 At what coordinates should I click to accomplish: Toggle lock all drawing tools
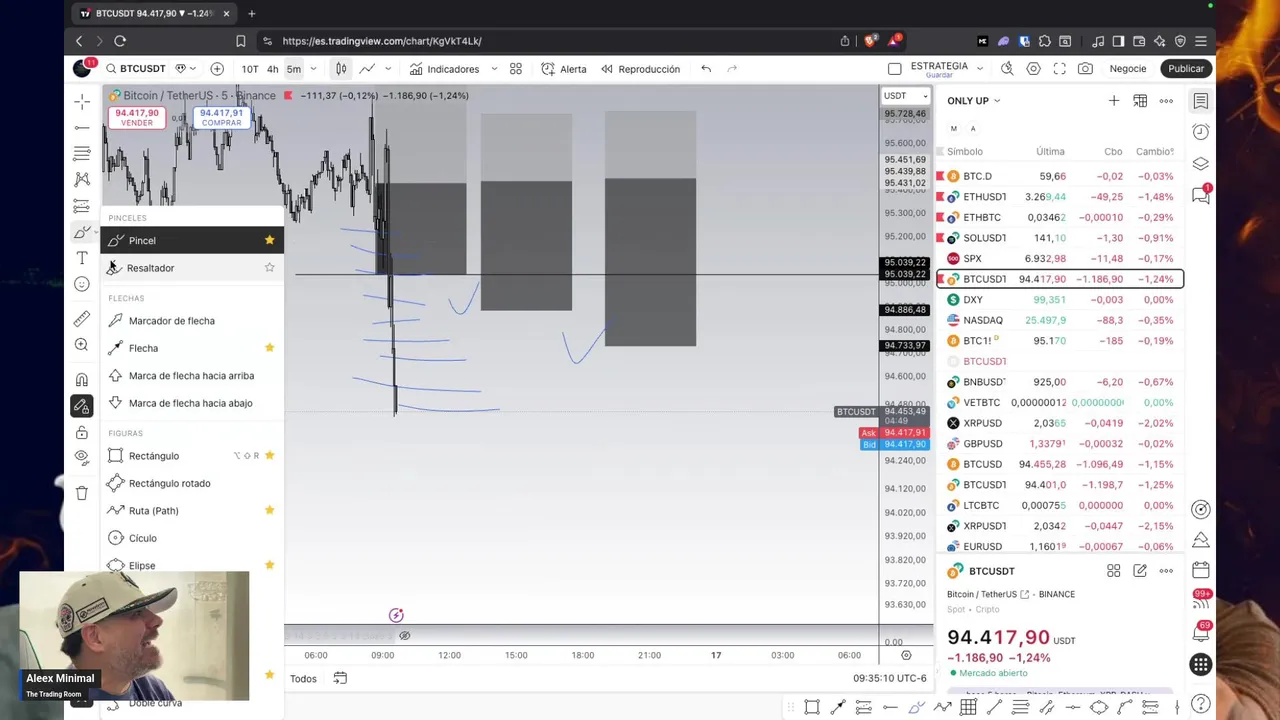pyautogui.click(x=82, y=432)
